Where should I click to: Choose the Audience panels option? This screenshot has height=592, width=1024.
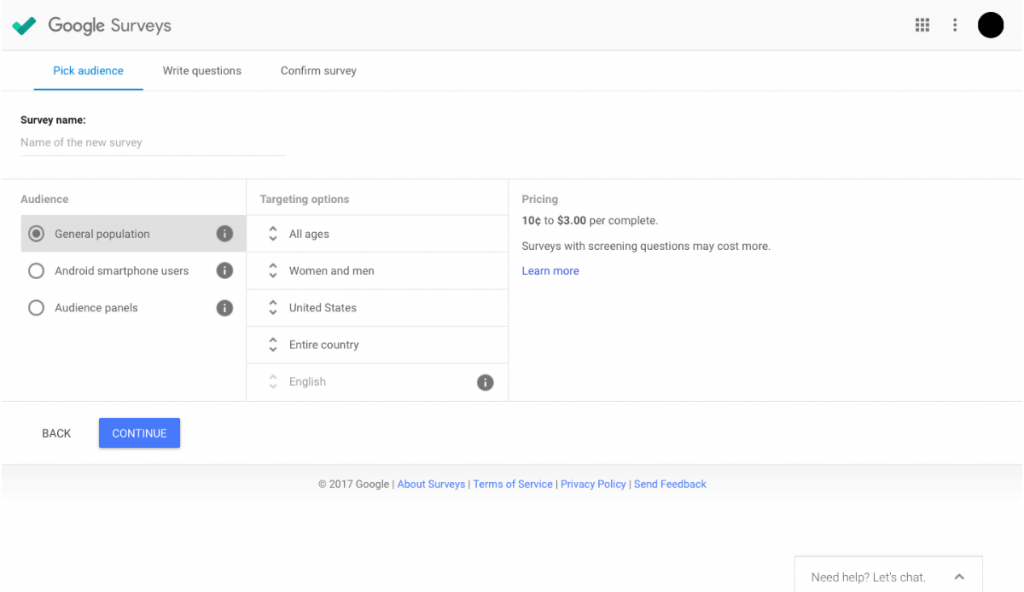coord(36,307)
